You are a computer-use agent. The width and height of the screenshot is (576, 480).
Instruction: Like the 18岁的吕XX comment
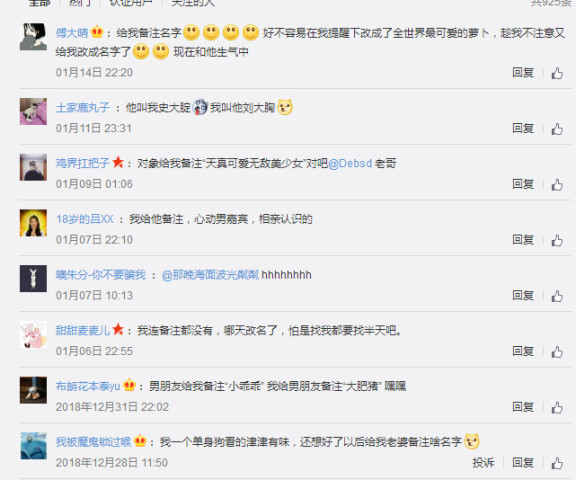pos(557,241)
